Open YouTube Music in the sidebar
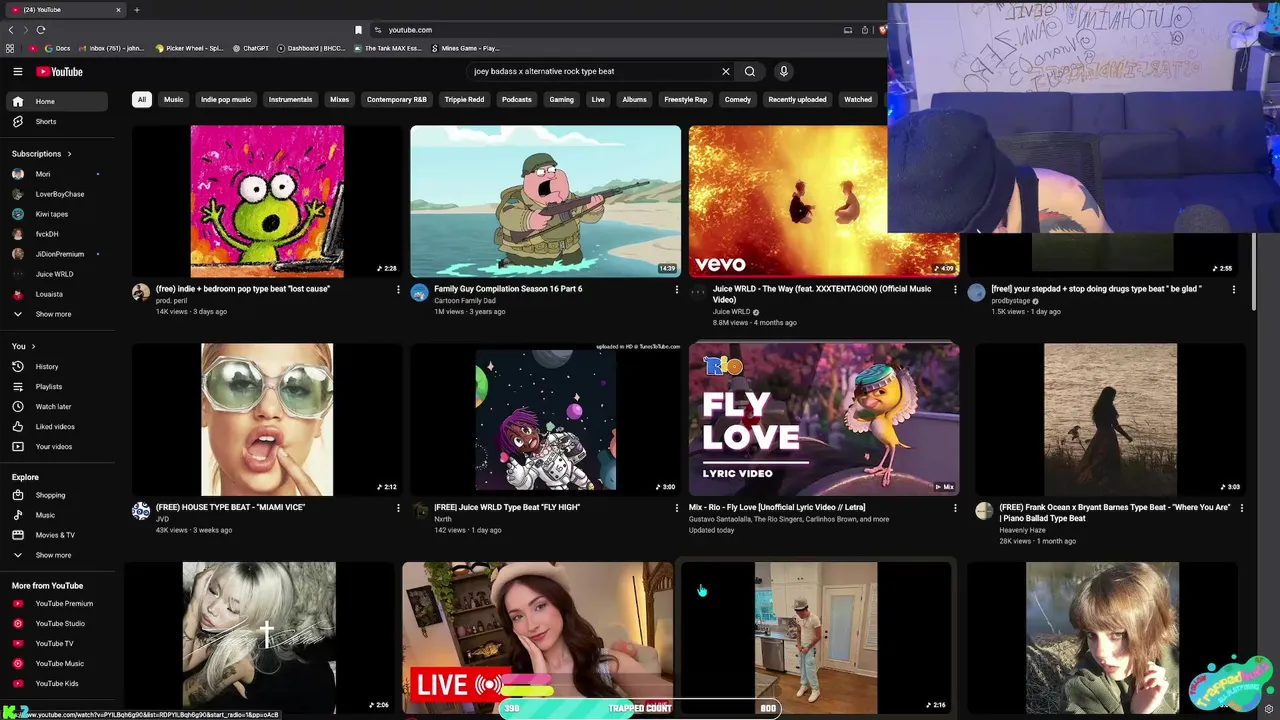 56,663
